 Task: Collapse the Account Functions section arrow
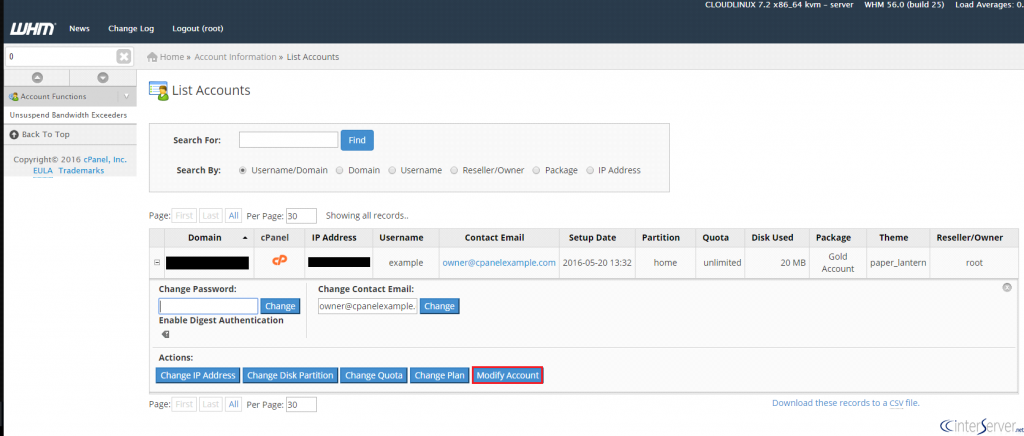point(127,97)
